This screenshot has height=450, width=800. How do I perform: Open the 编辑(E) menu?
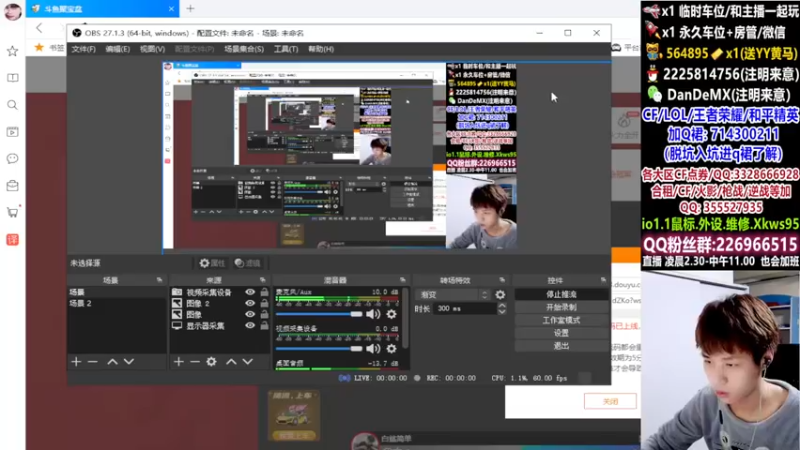117,49
